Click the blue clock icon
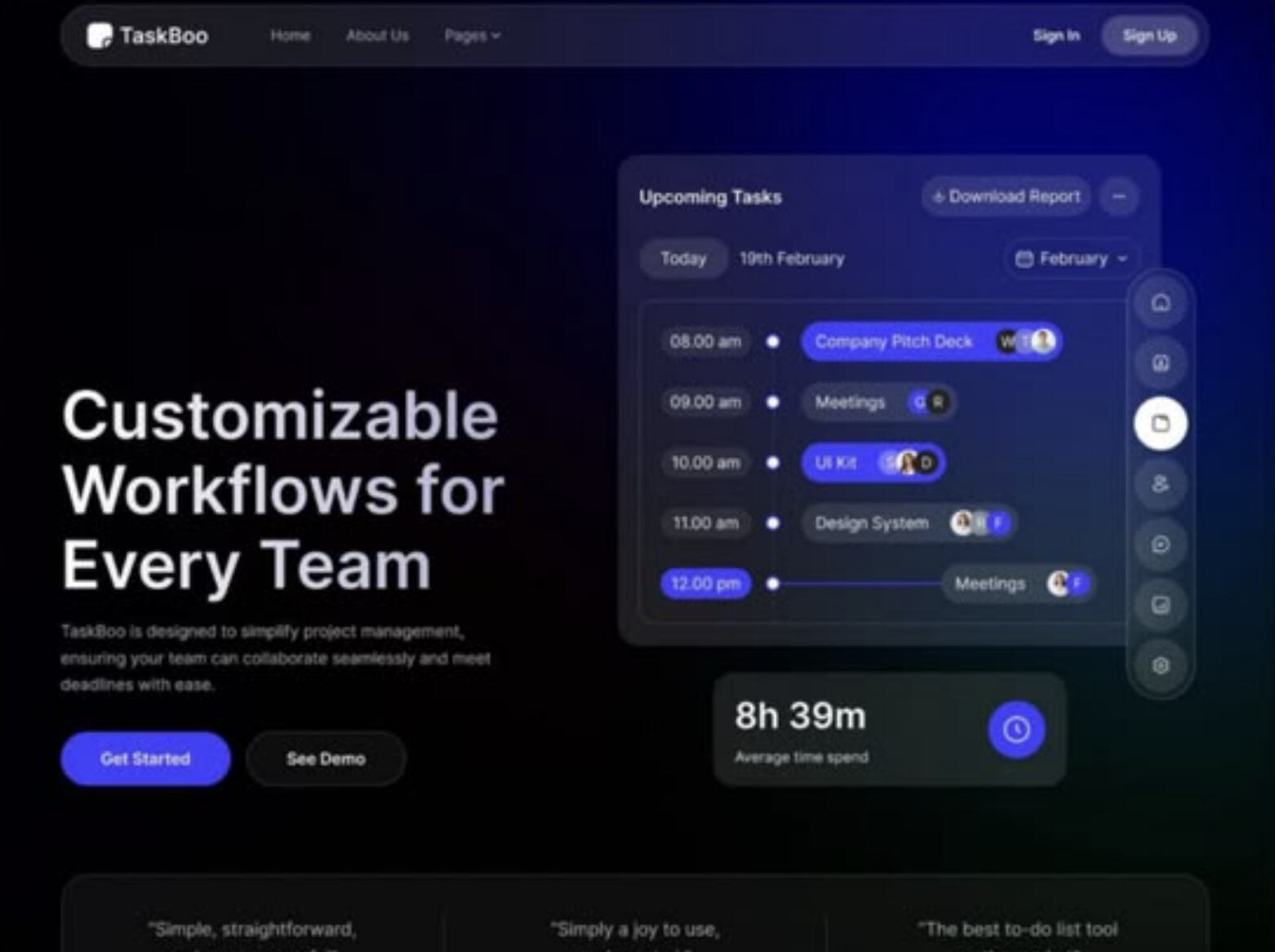The width and height of the screenshot is (1275, 952). pyautogui.click(x=1016, y=729)
